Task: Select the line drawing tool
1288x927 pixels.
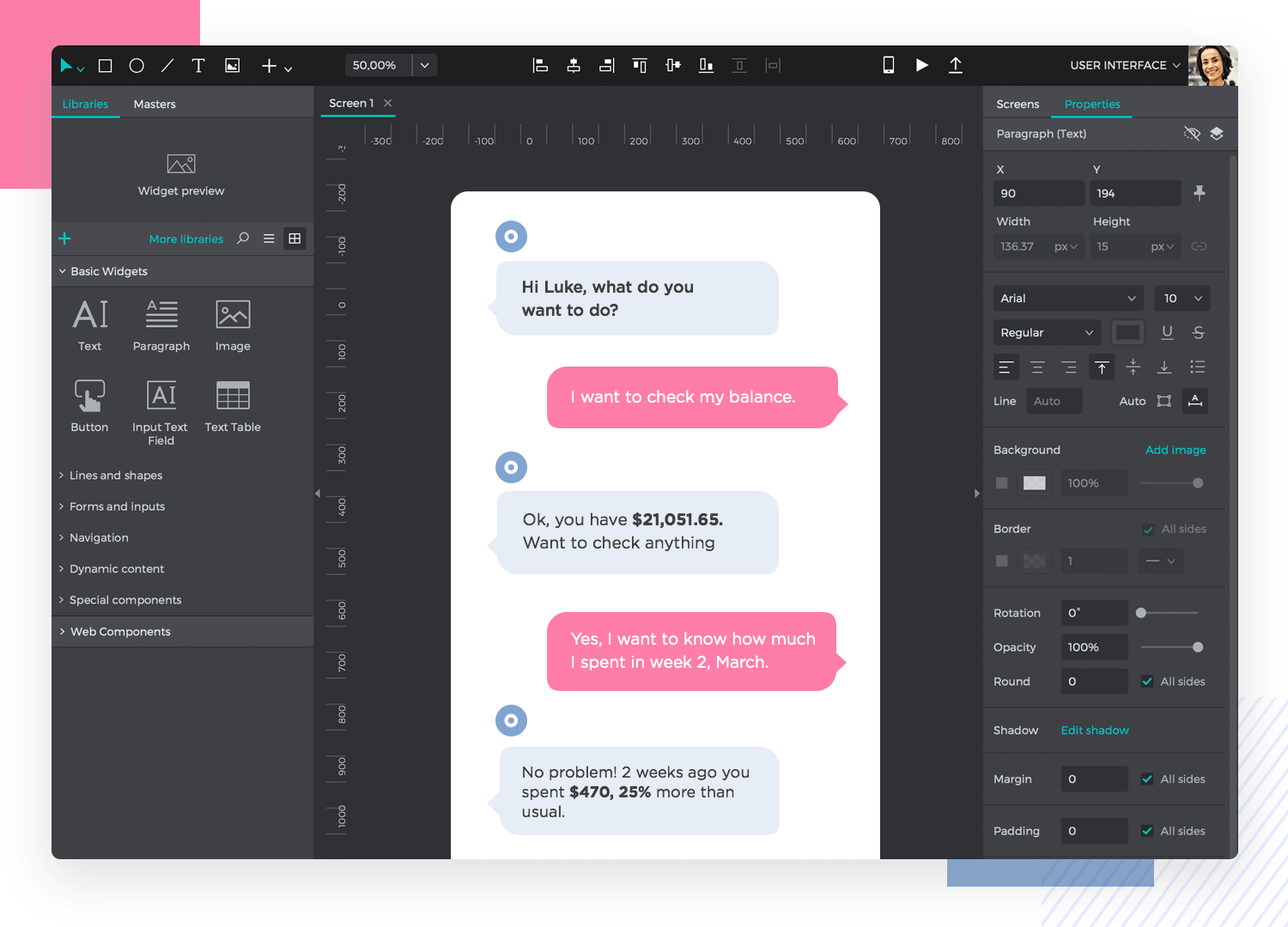Action: [x=167, y=66]
